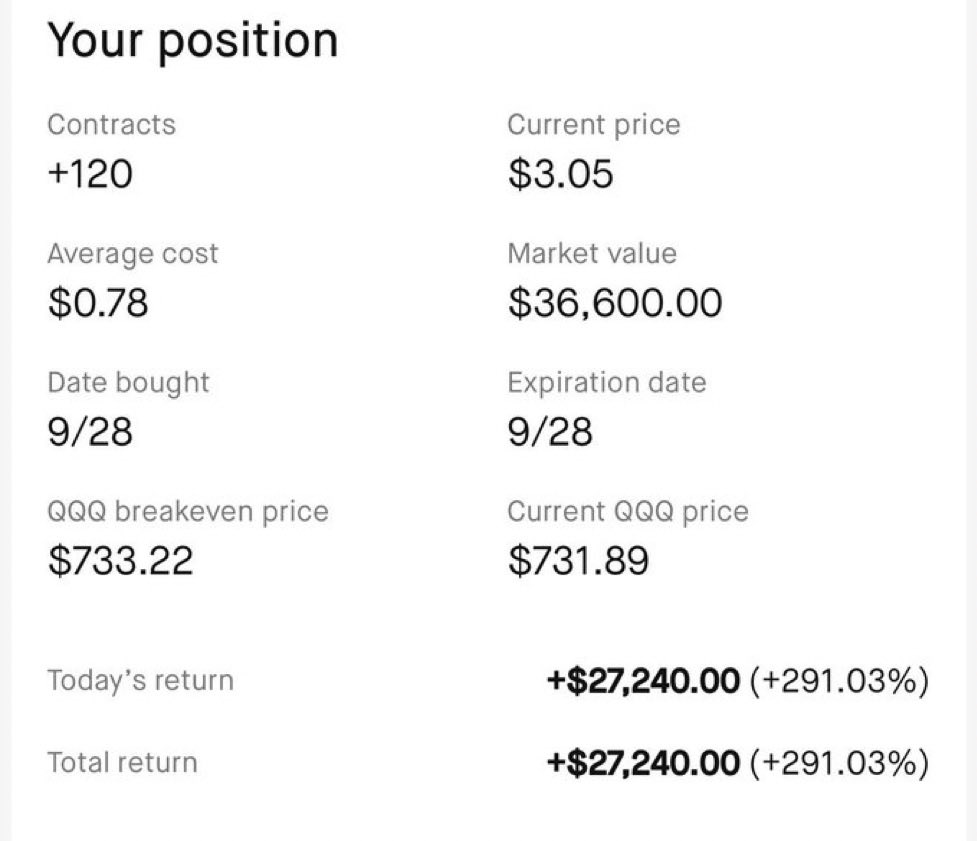Click the 9/28 date bought value
Viewport: 977px width, 841px height.
point(90,432)
